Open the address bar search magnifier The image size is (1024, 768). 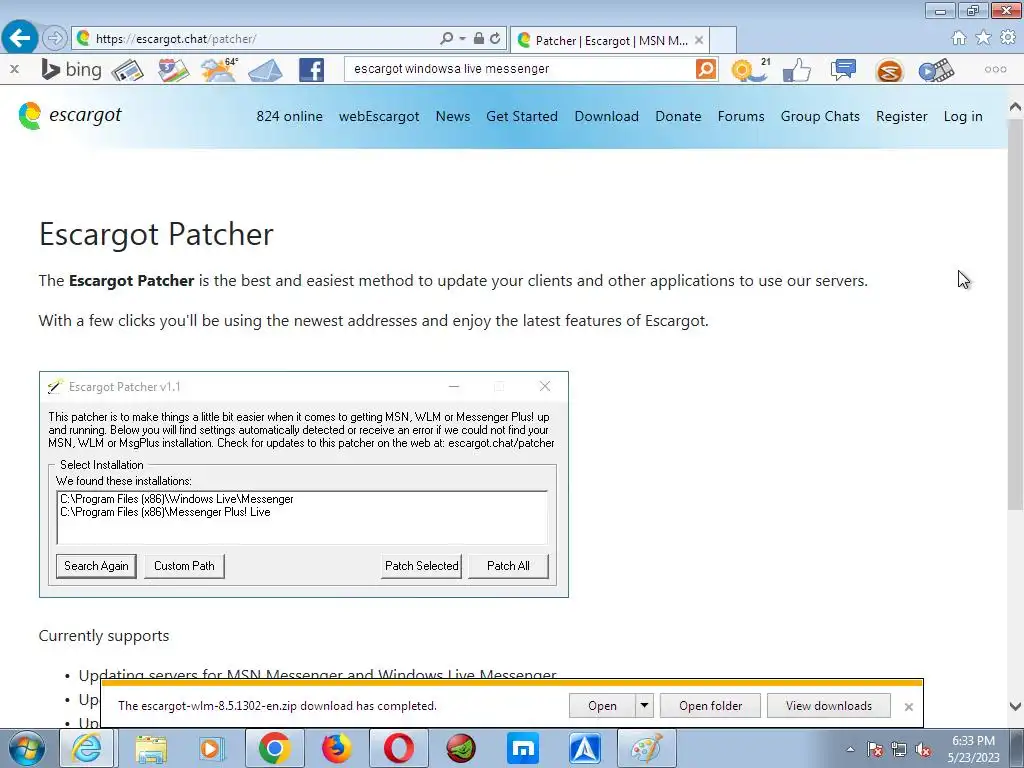point(447,39)
